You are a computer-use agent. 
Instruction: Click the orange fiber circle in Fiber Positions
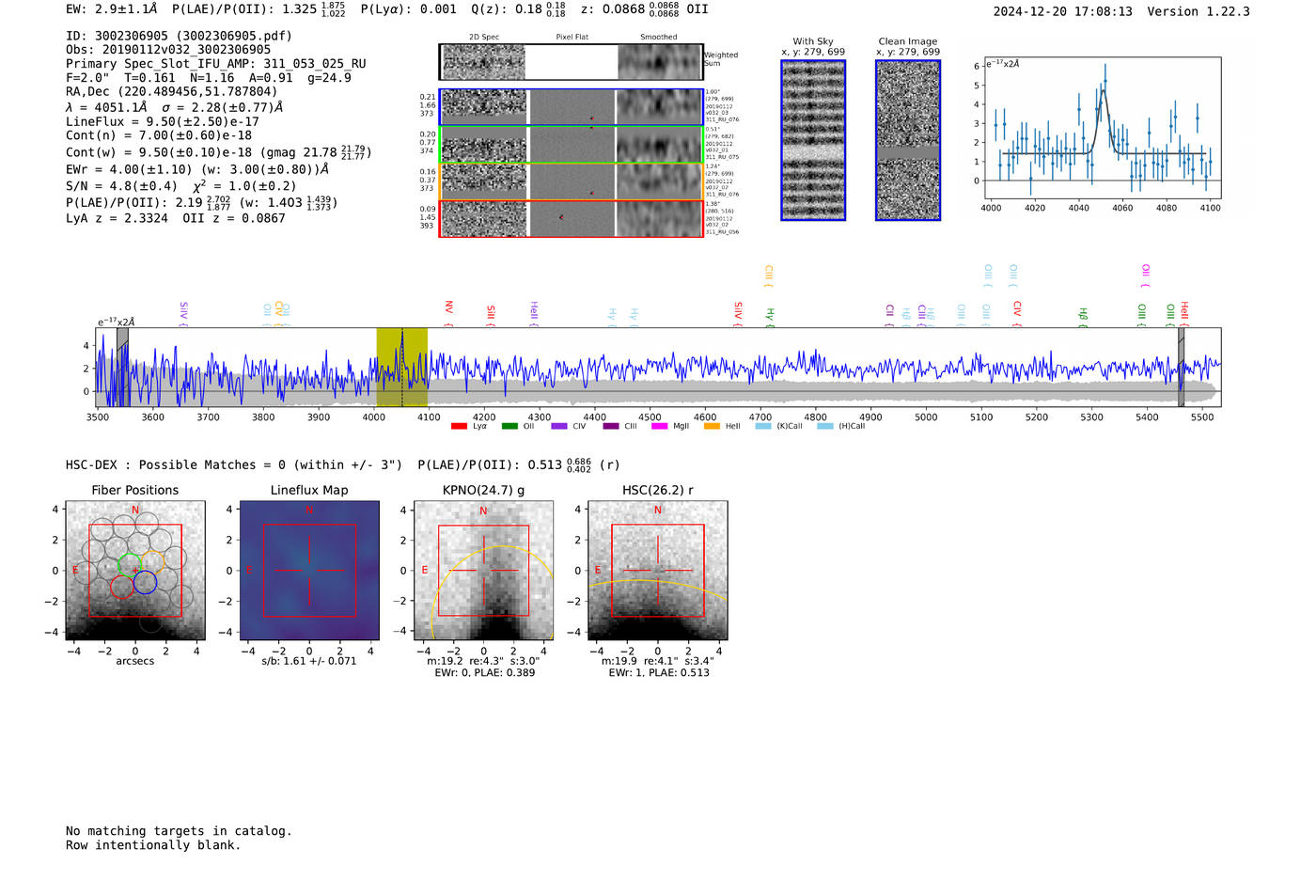point(152,560)
